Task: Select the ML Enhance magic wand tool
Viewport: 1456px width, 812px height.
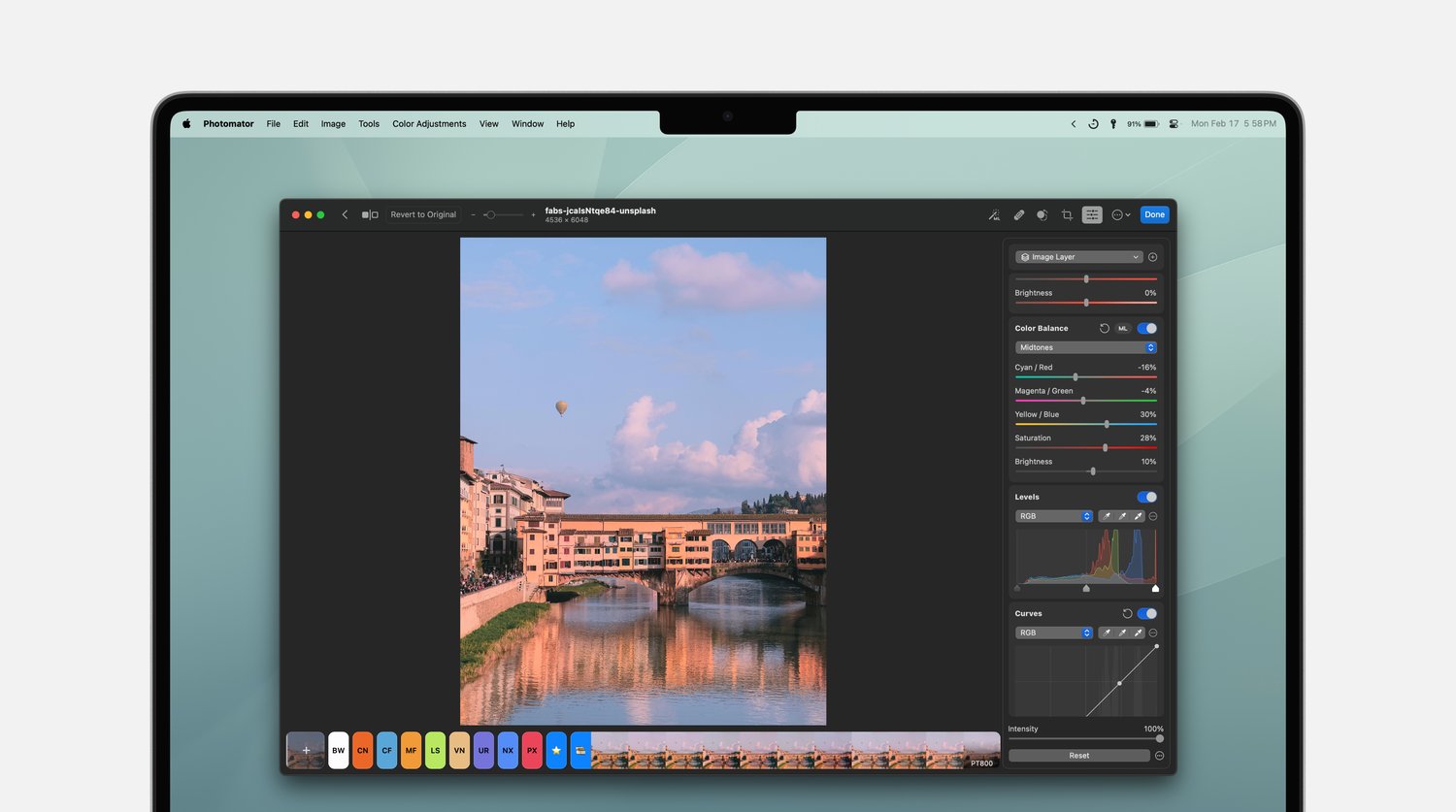Action: tap(994, 215)
